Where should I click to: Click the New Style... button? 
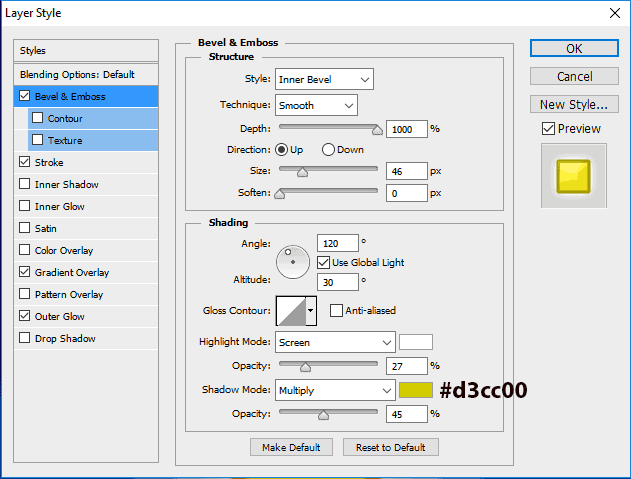pyautogui.click(x=573, y=104)
